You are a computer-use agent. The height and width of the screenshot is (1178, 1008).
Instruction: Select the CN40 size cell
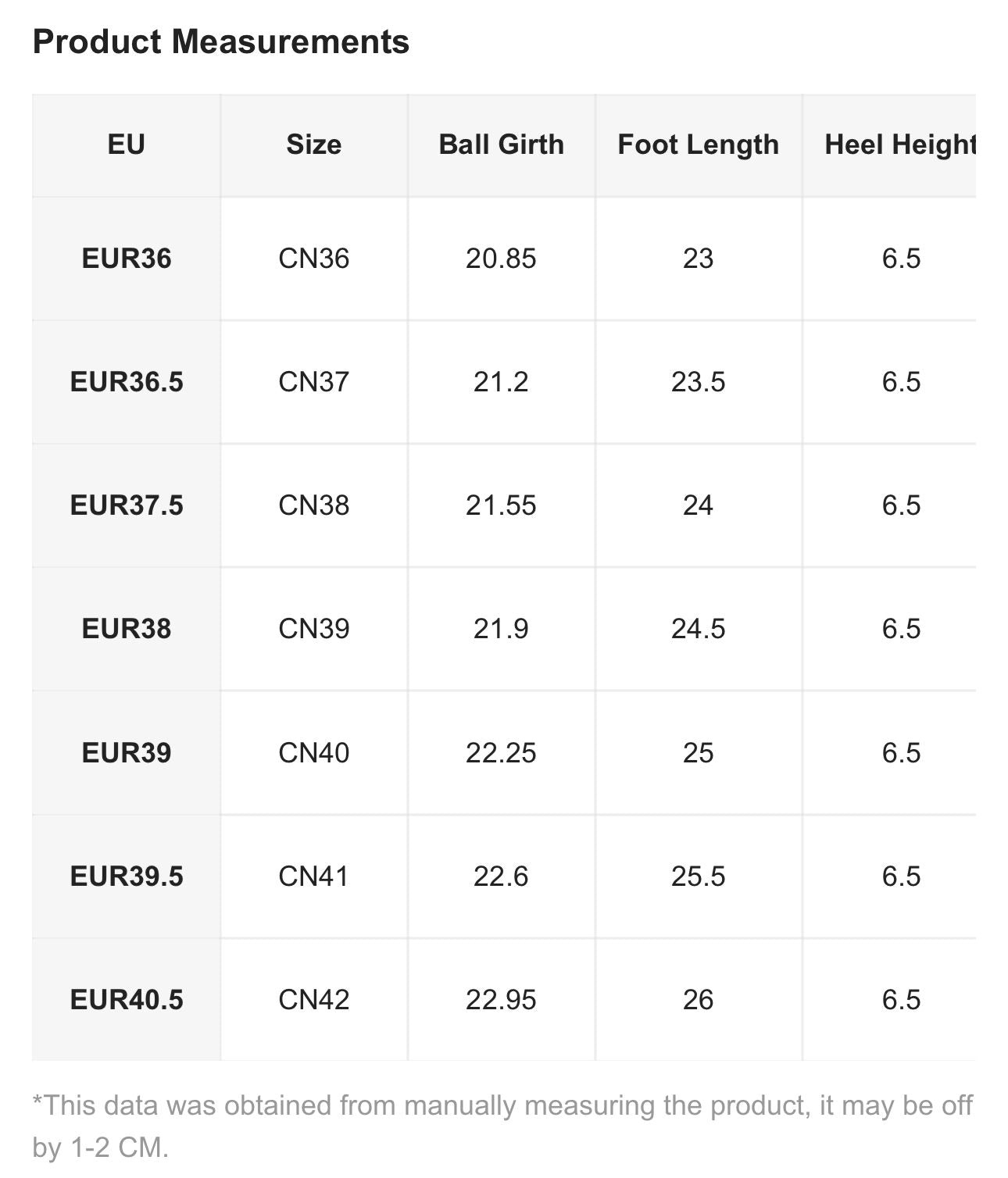coord(313,752)
